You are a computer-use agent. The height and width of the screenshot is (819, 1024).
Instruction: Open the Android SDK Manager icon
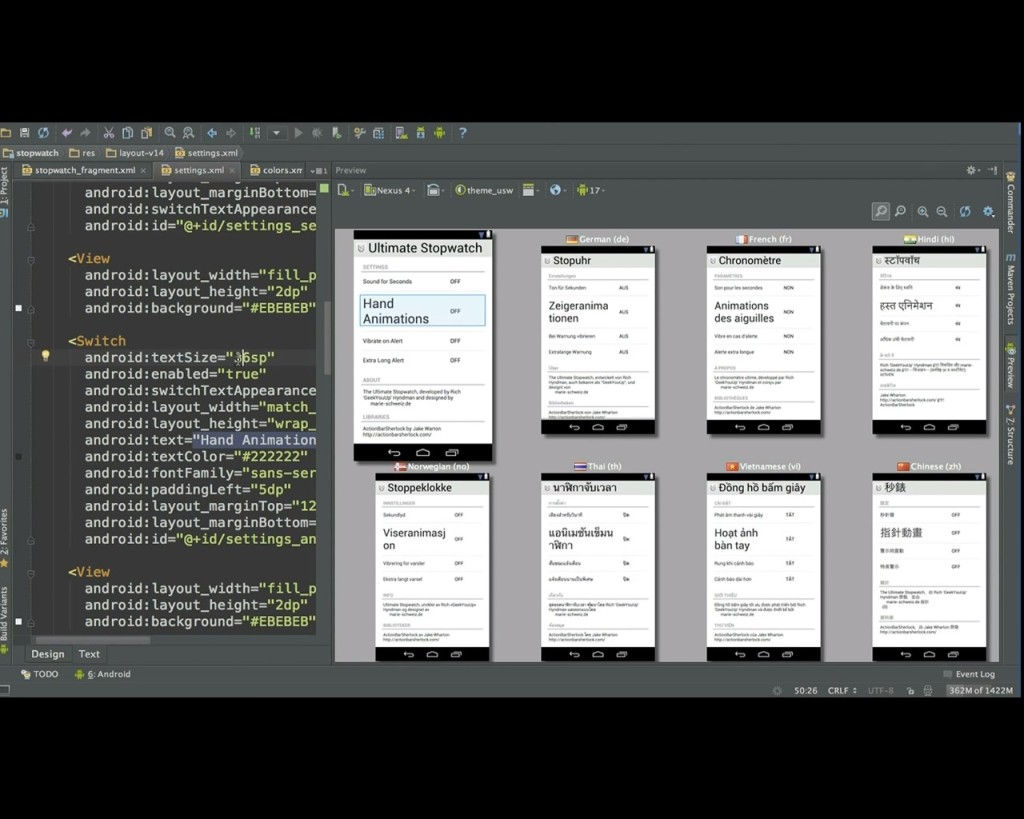(421, 133)
